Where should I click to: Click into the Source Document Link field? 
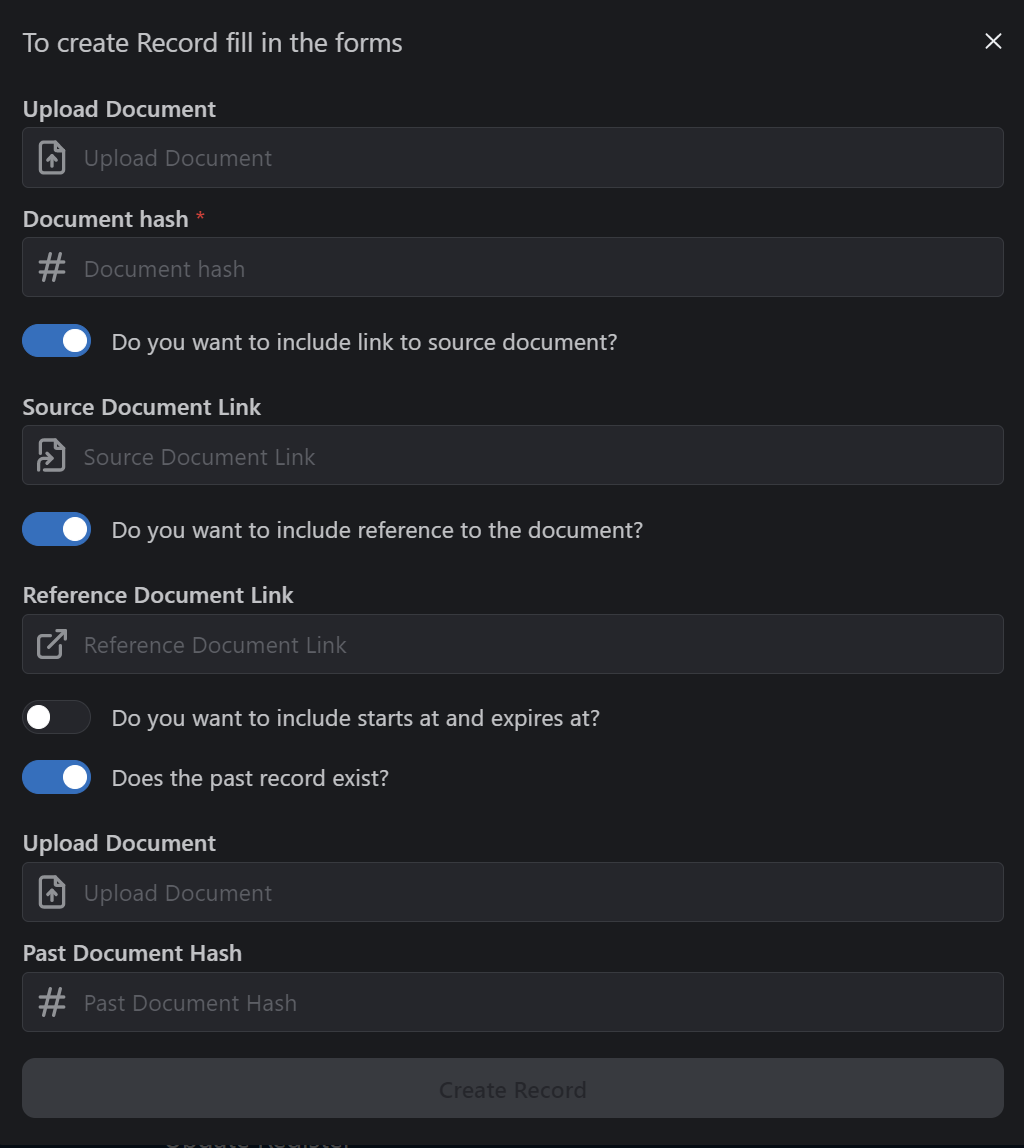[x=512, y=455]
